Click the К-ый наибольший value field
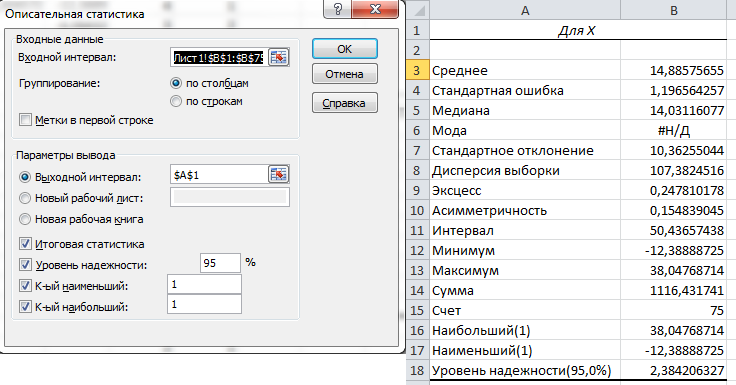736x385 pixels. (204, 304)
